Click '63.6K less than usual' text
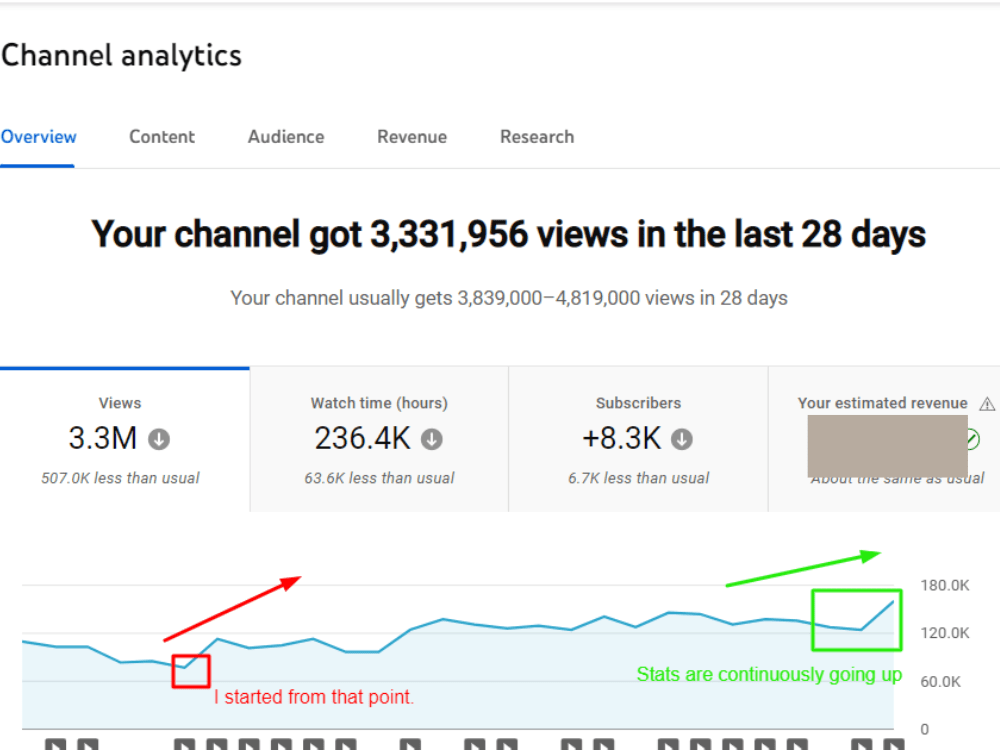 point(379,478)
